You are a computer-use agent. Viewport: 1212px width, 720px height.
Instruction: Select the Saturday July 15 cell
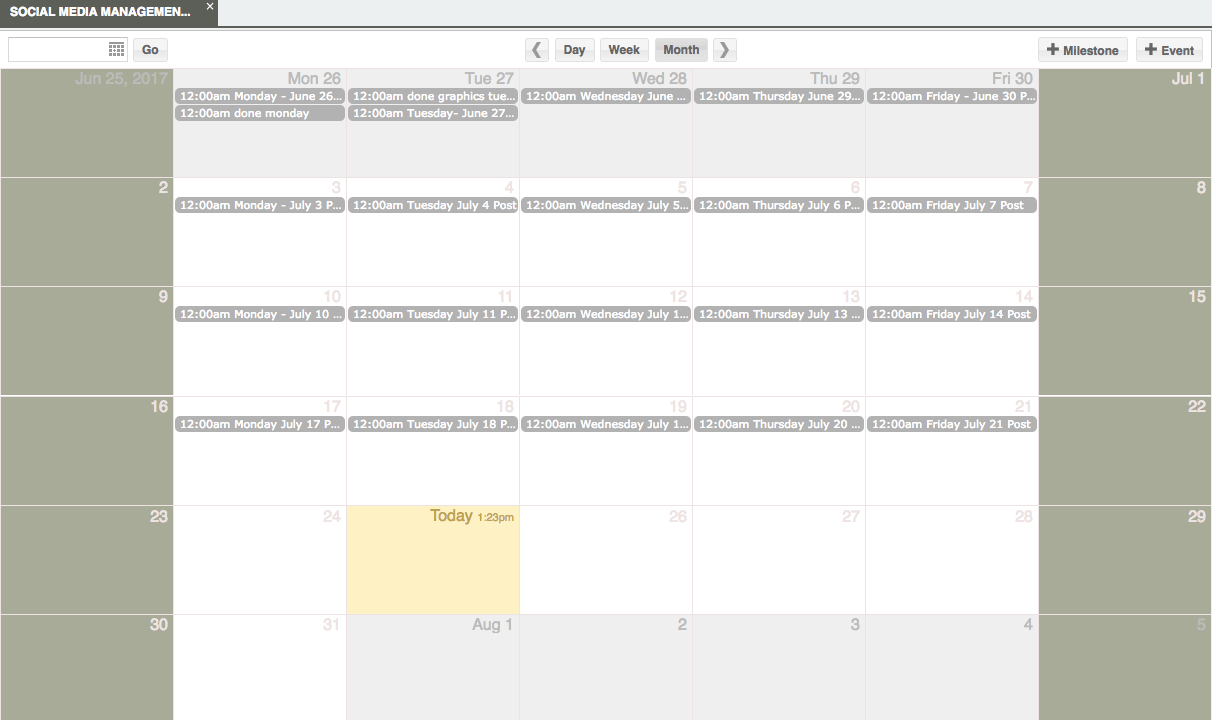pos(1125,341)
